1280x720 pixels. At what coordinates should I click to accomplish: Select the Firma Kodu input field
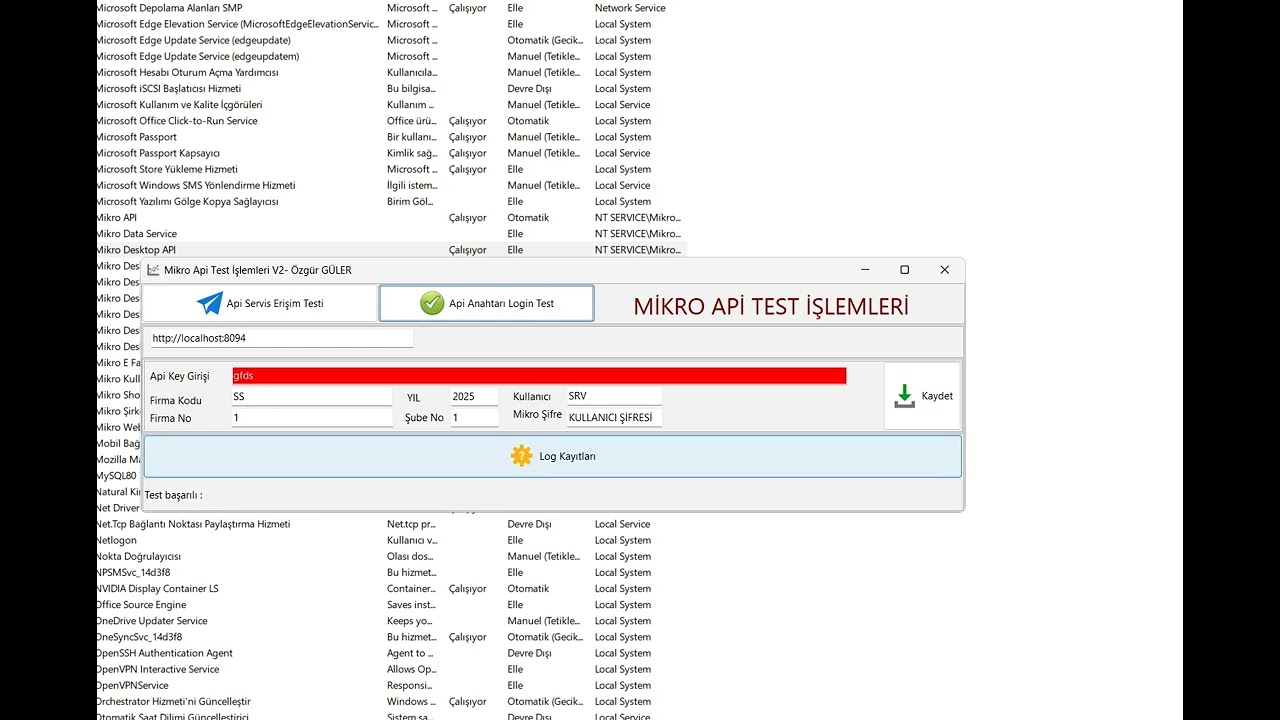(312, 397)
